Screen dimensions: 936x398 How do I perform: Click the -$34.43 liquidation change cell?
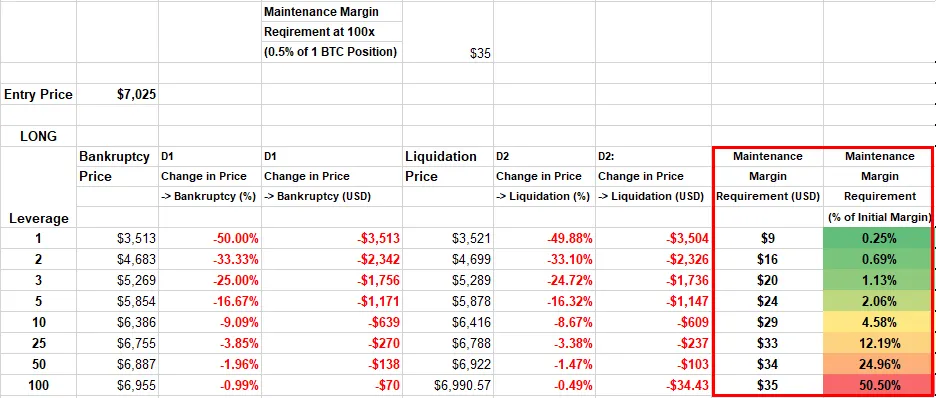pos(653,385)
